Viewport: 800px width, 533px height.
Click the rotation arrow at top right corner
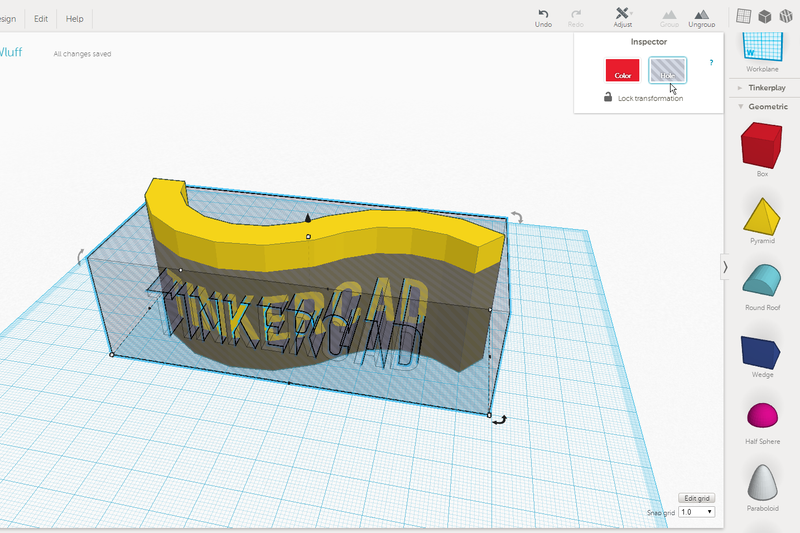tap(517, 217)
